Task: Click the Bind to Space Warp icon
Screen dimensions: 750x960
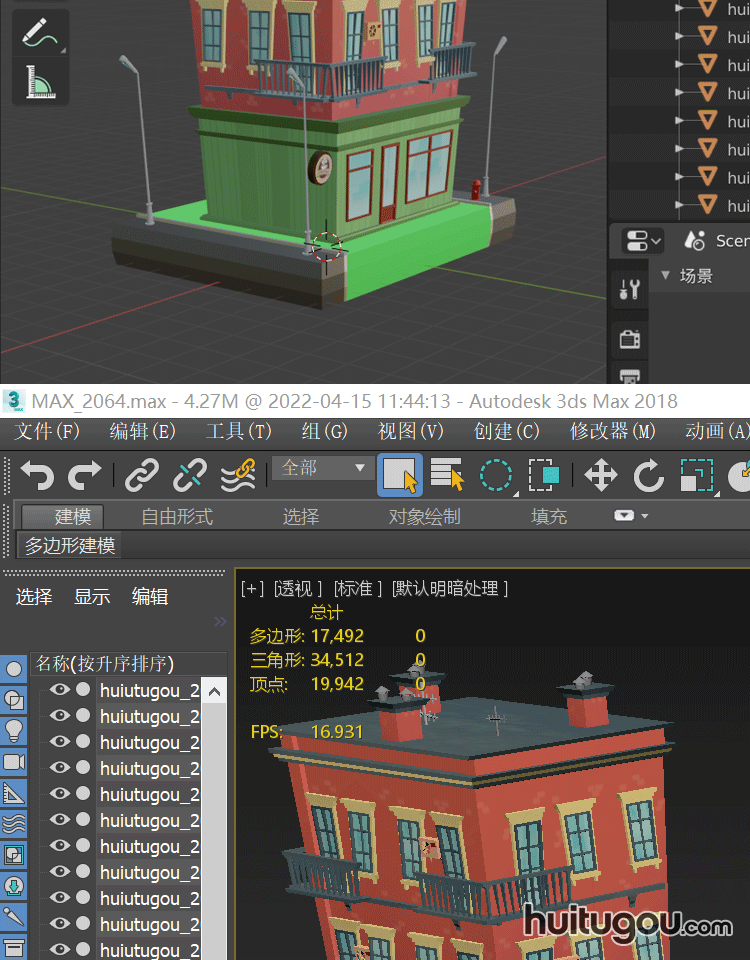Action: click(237, 475)
